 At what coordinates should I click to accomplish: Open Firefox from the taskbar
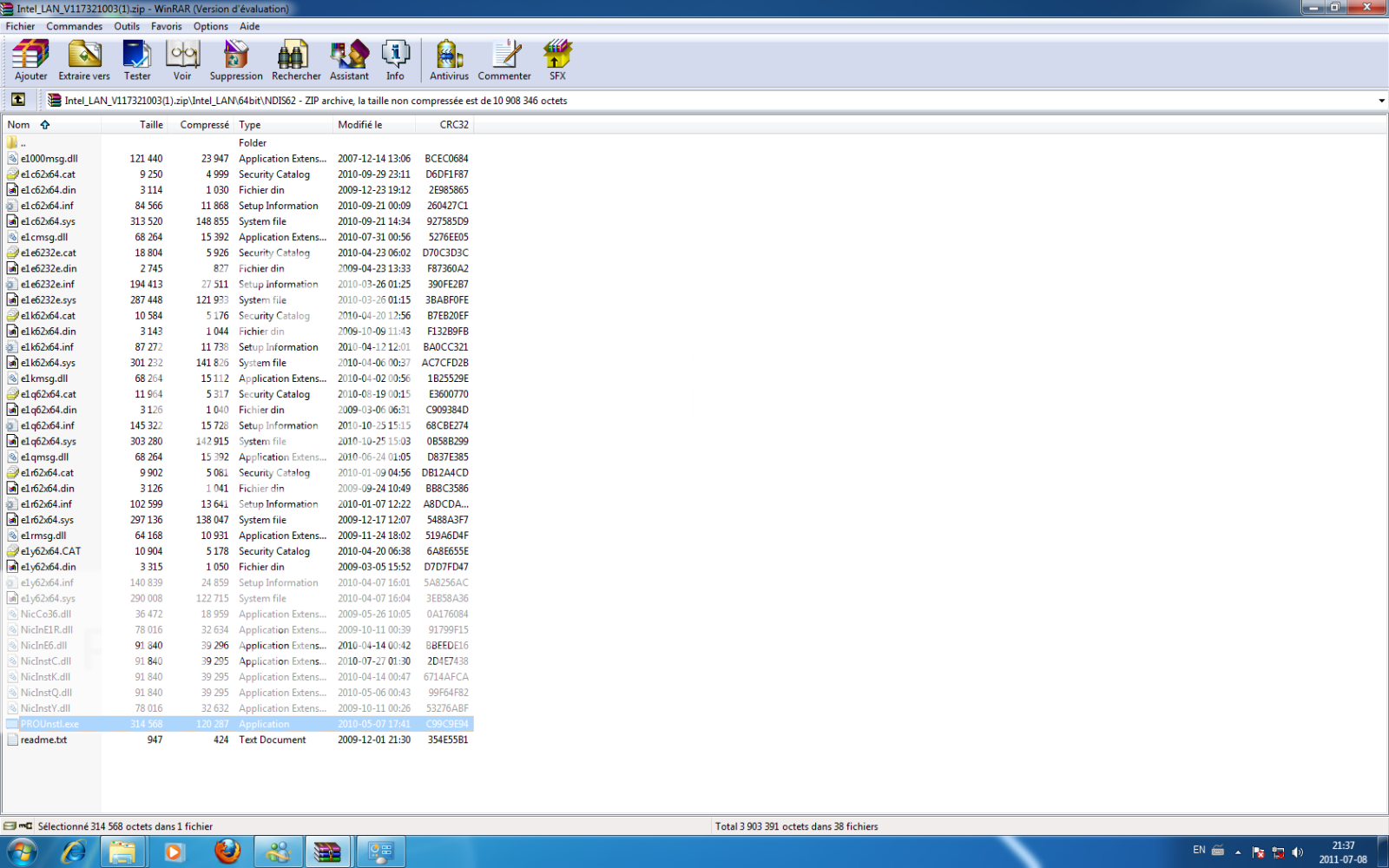click(x=227, y=852)
